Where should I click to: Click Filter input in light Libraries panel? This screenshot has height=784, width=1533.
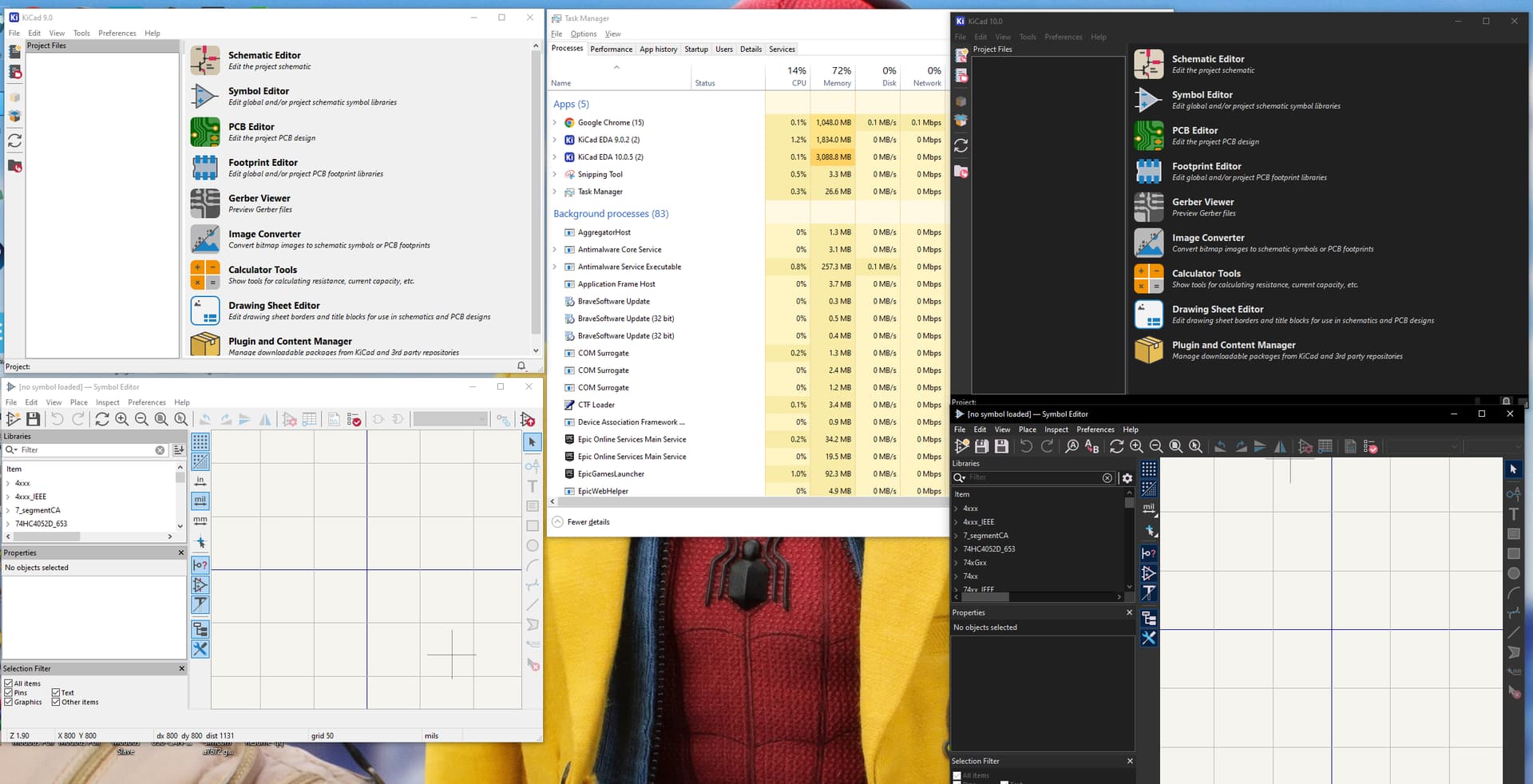86,450
